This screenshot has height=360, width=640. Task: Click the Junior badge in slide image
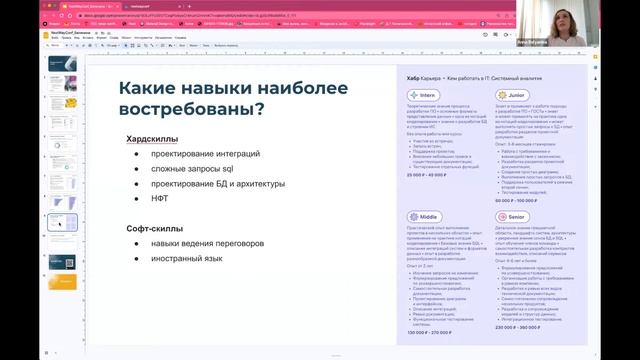click(512, 95)
